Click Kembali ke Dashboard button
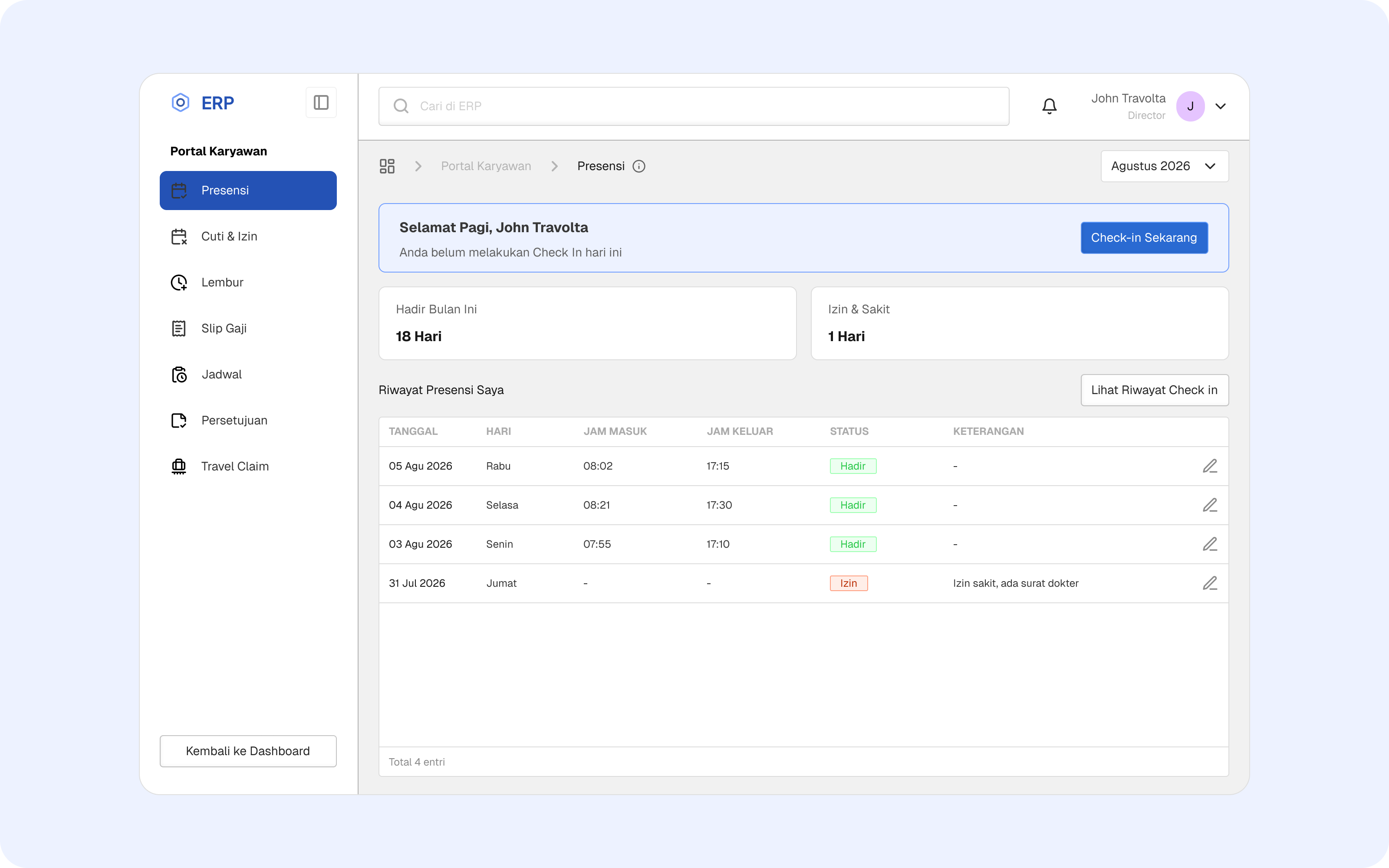Viewport: 1389px width, 868px height. point(248,751)
